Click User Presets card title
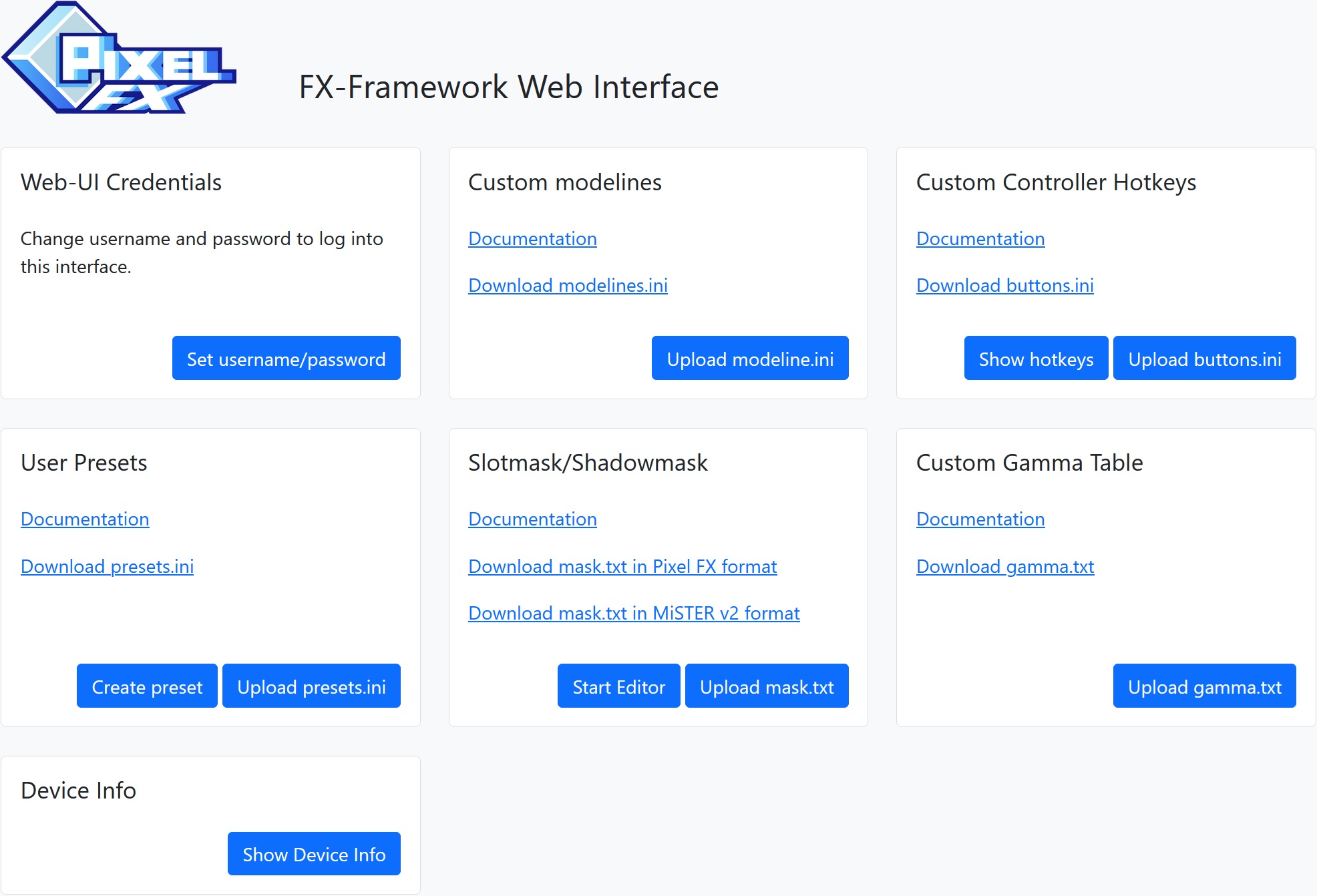1317x896 pixels. pos(84,463)
